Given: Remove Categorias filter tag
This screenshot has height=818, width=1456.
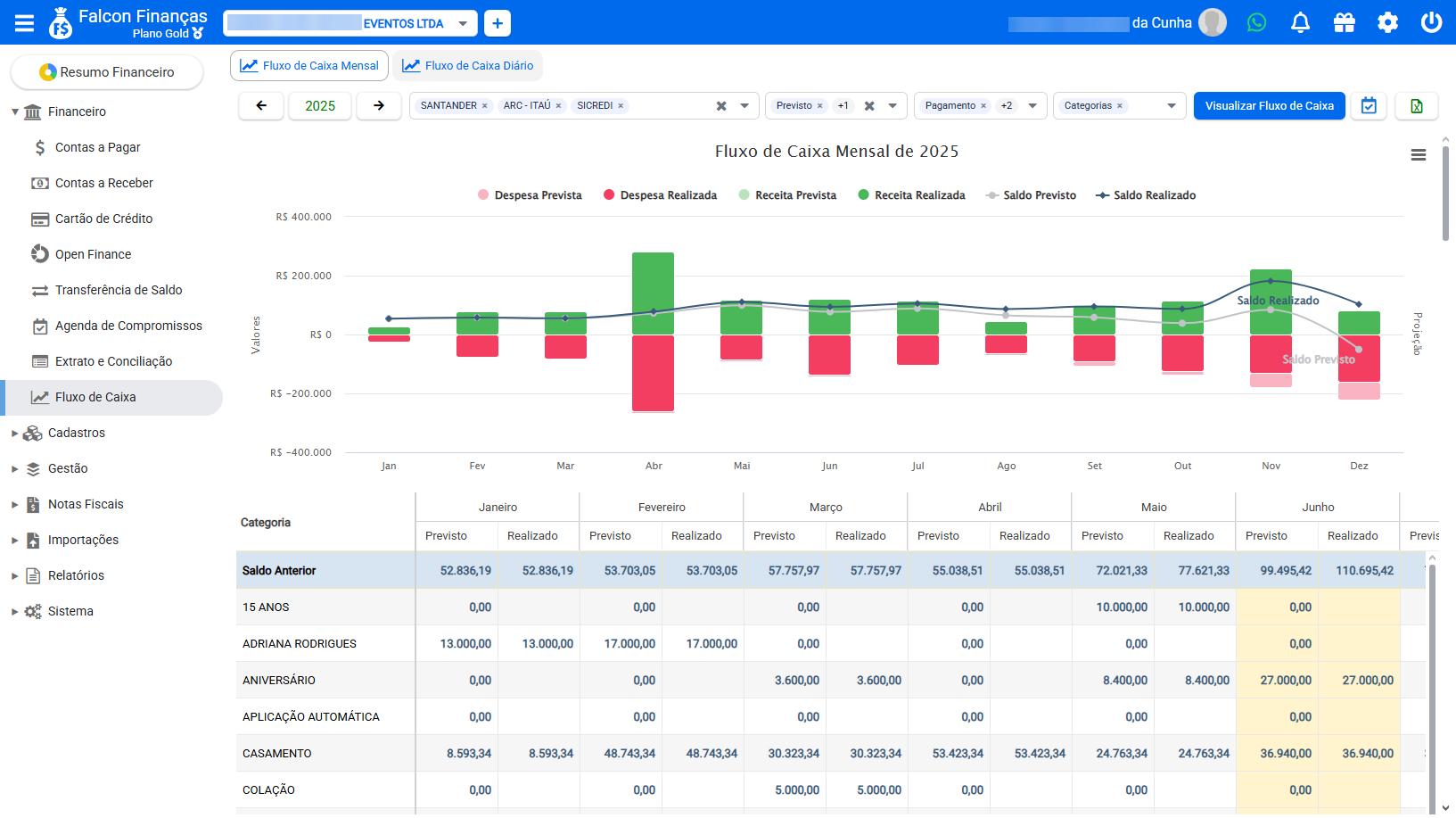Looking at the screenshot, I should point(1120,105).
